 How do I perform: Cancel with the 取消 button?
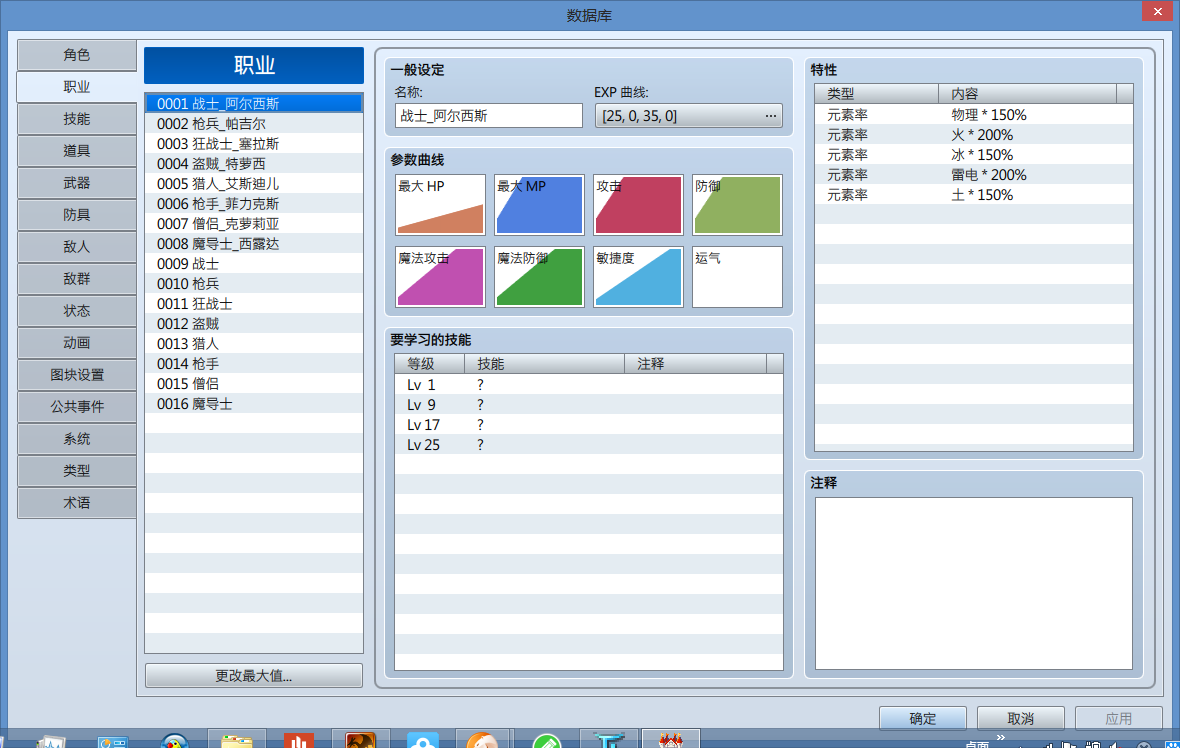pos(1020,719)
